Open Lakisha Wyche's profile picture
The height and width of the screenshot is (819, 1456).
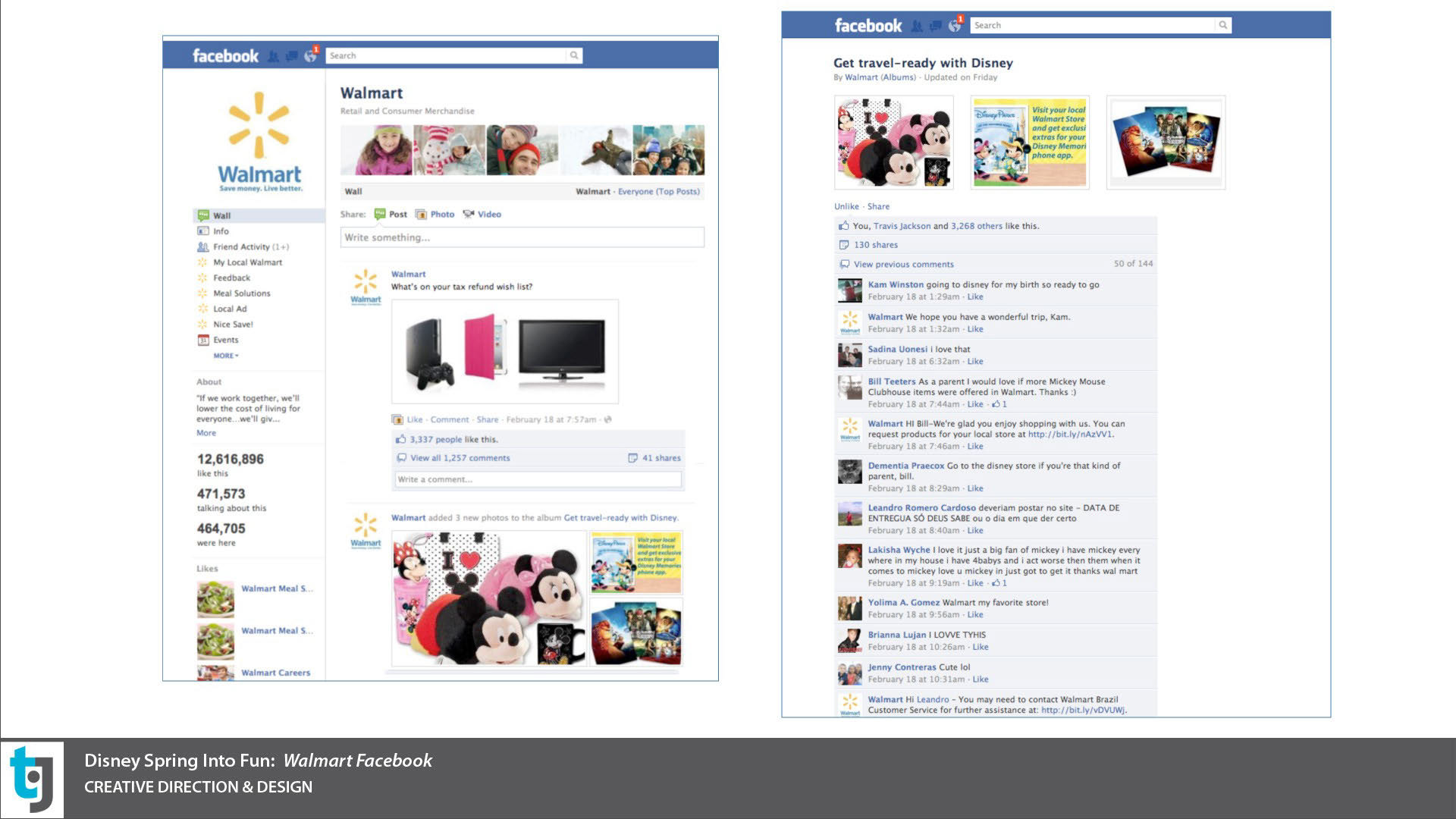click(x=850, y=556)
